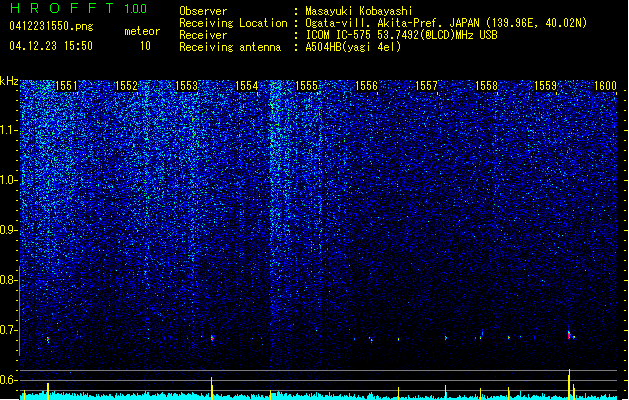
Task: Click the 0.9 kHz frequency tick label
Action: pyautogui.click(x=9, y=230)
